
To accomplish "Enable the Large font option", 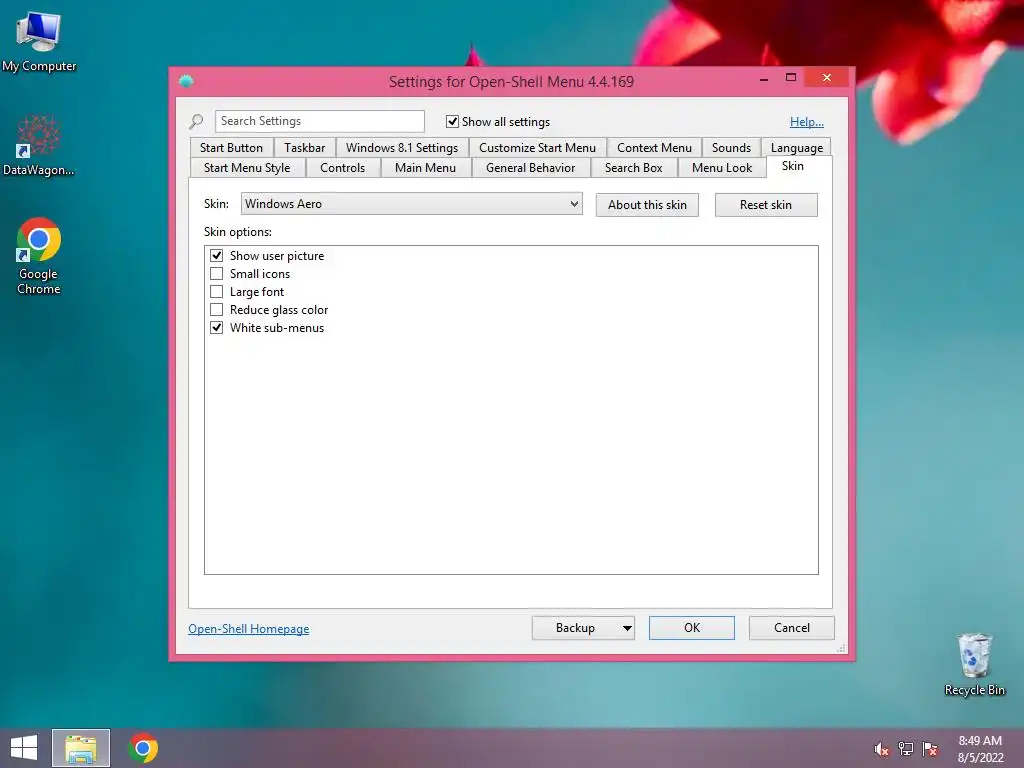I will click(216, 292).
